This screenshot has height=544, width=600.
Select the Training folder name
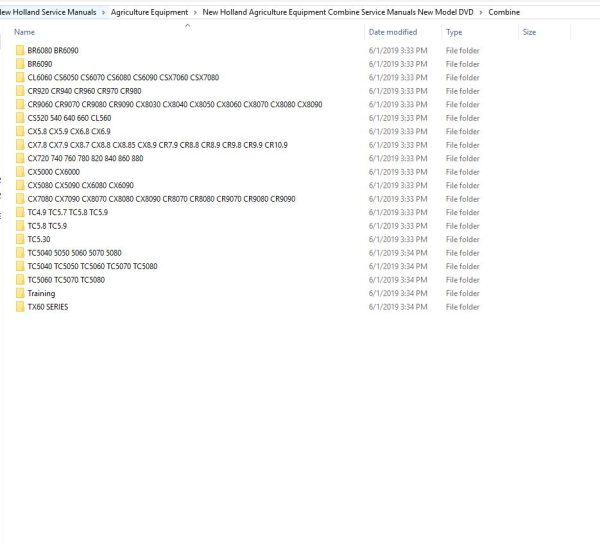(41, 293)
